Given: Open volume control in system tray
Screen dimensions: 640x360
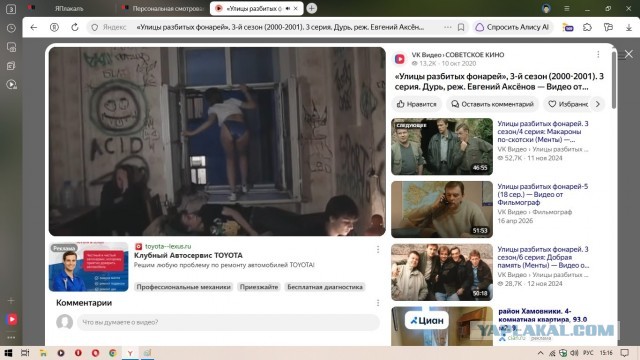Looking at the screenshot, I should pyautogui.click(x=574, y=353).
